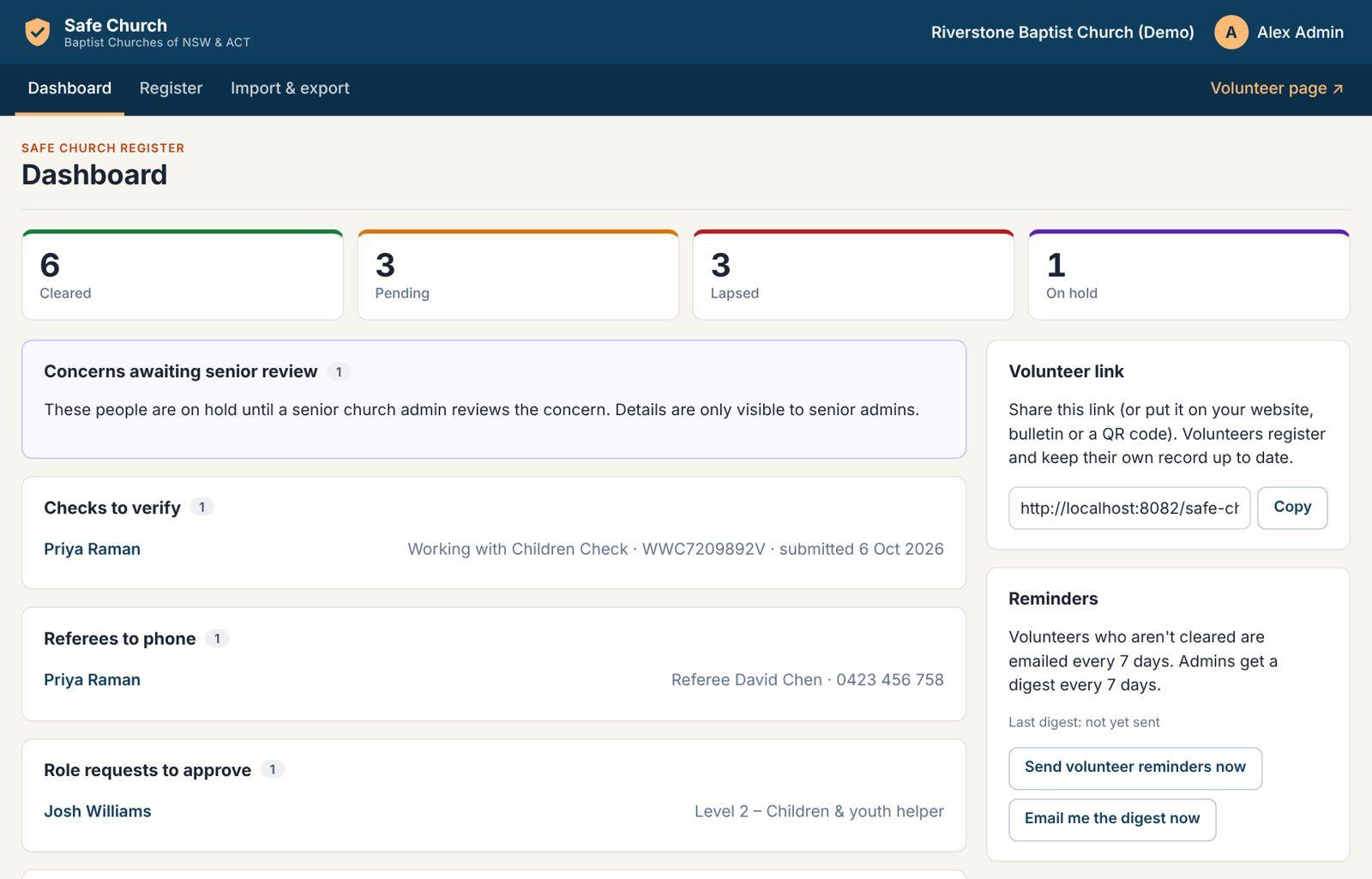Copy the volunteer link
This screenshot has height=879, width=1372.
coord(1292,508)
